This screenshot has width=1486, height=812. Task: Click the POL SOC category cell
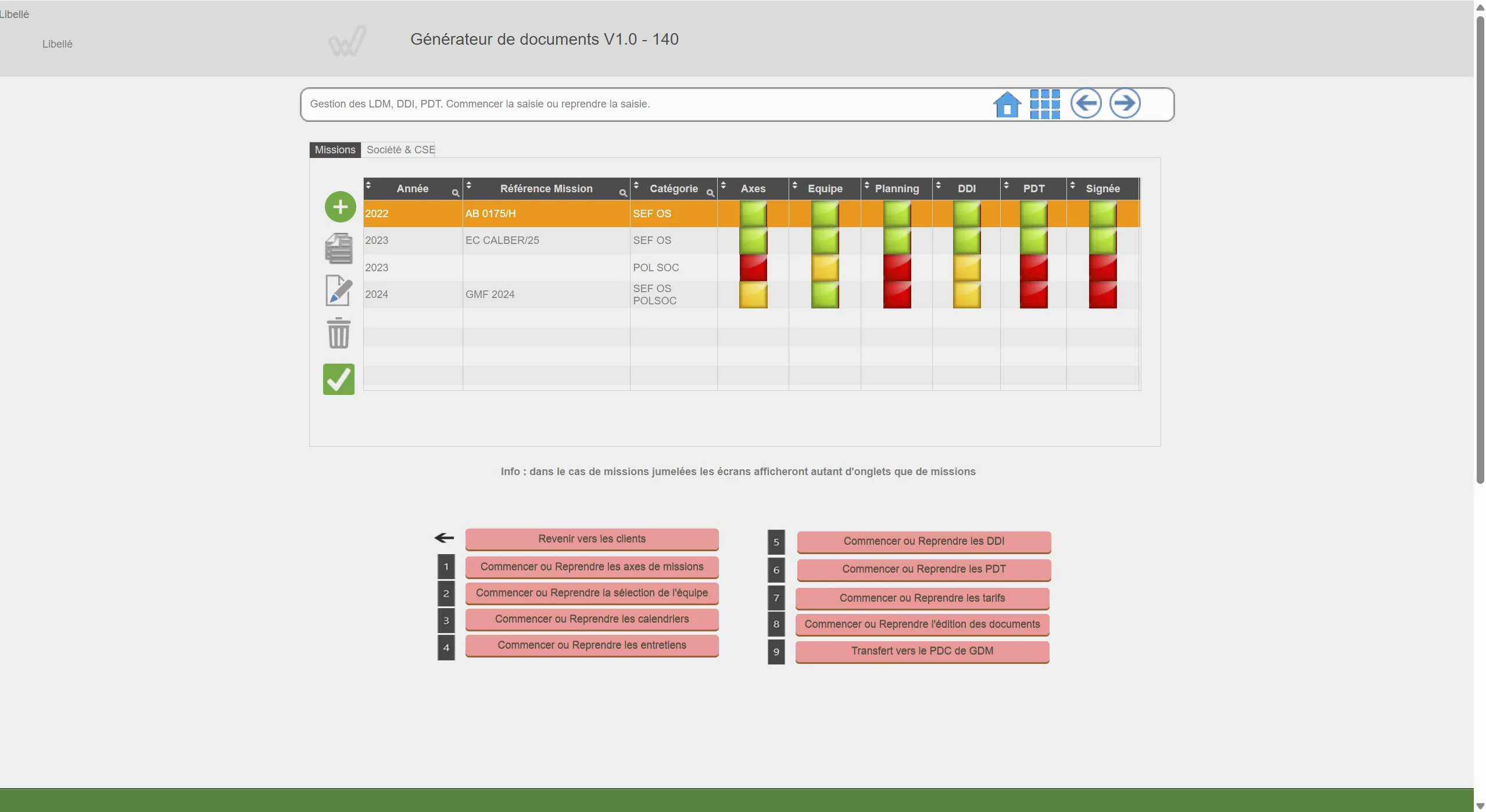click(674, 268)
